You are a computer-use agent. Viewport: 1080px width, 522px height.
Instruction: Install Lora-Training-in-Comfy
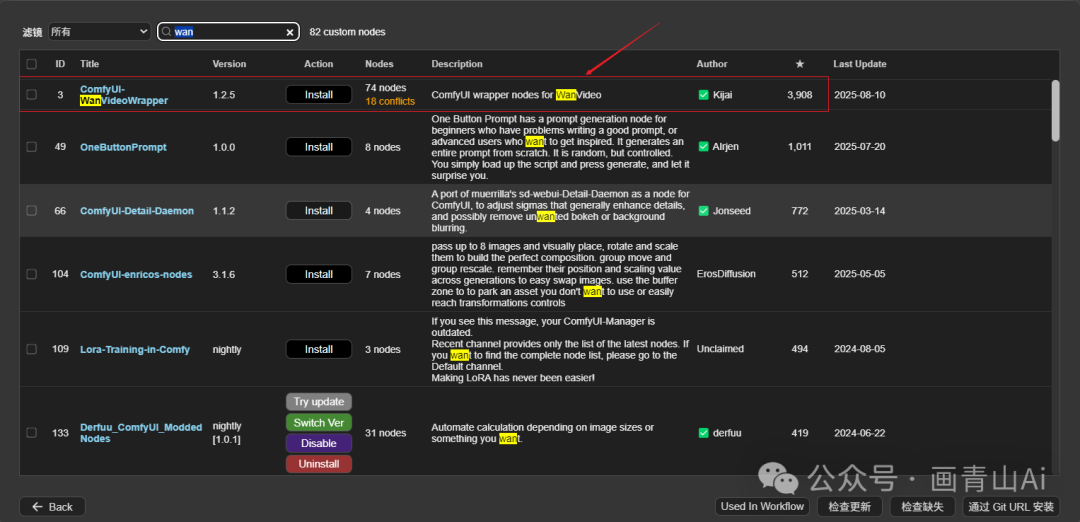[x=319, y=349]
